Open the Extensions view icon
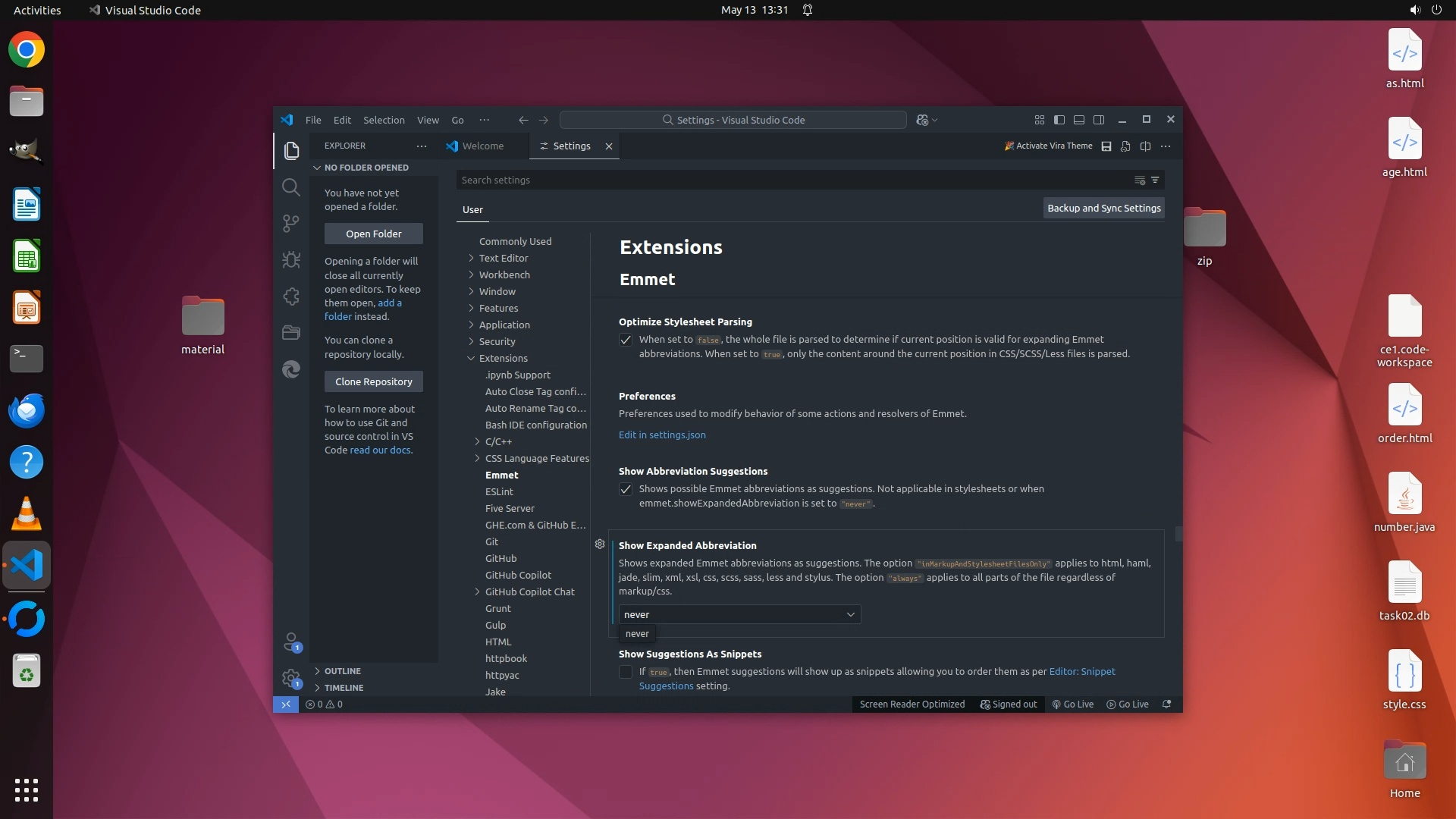This screenshot has height=819, width=1456. pos(290,297)
